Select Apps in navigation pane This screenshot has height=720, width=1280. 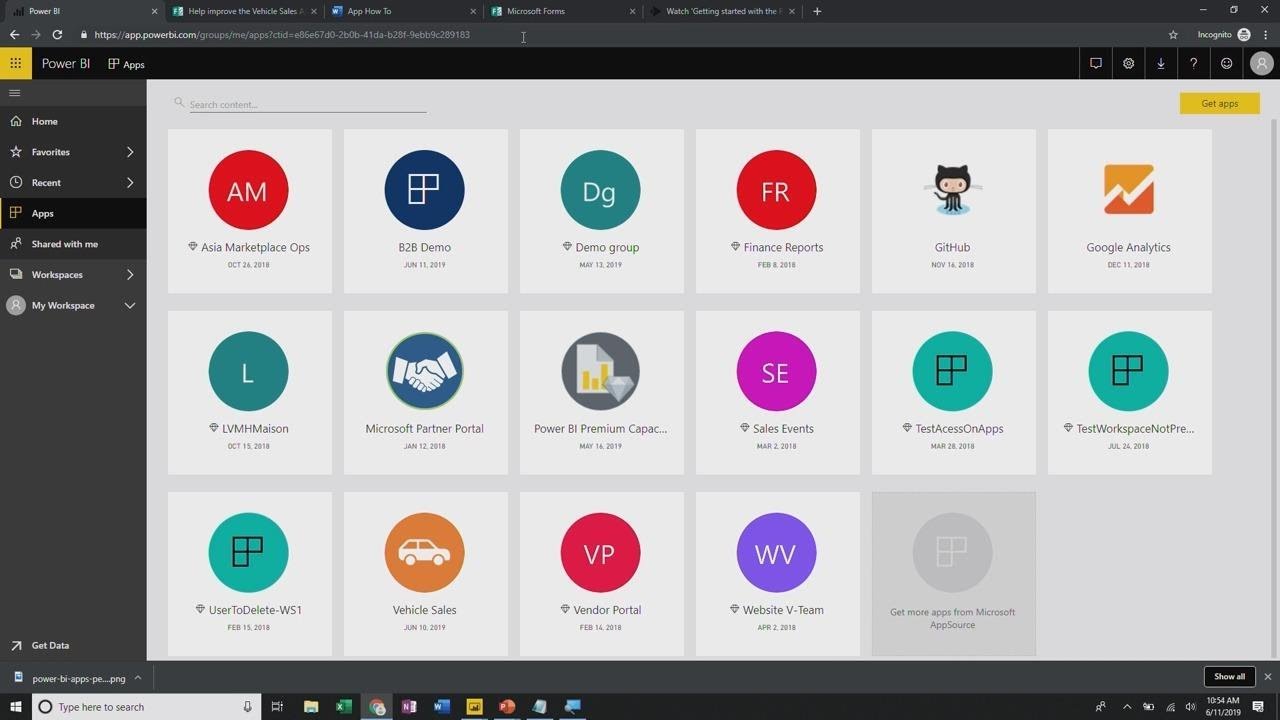click(73, 213)
